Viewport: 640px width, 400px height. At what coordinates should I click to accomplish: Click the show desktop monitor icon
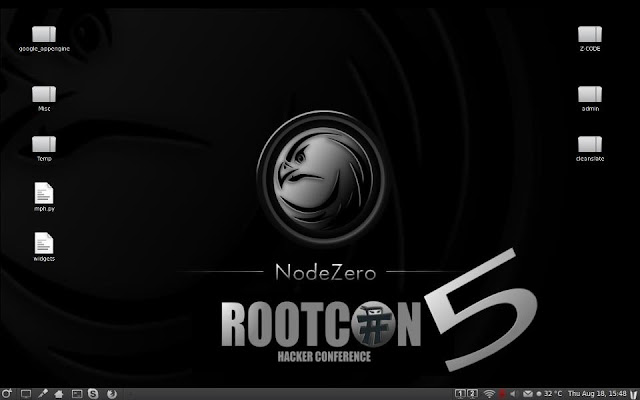26,394
